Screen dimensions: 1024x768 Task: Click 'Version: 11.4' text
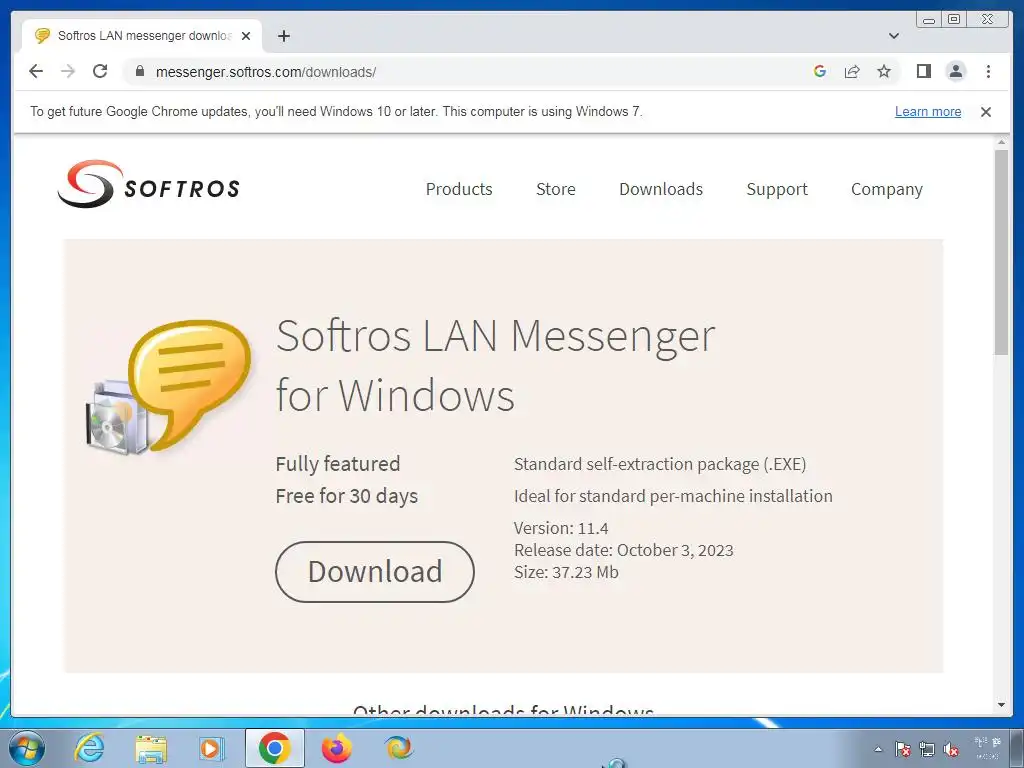pyautogui.click(x=561, y=528)
